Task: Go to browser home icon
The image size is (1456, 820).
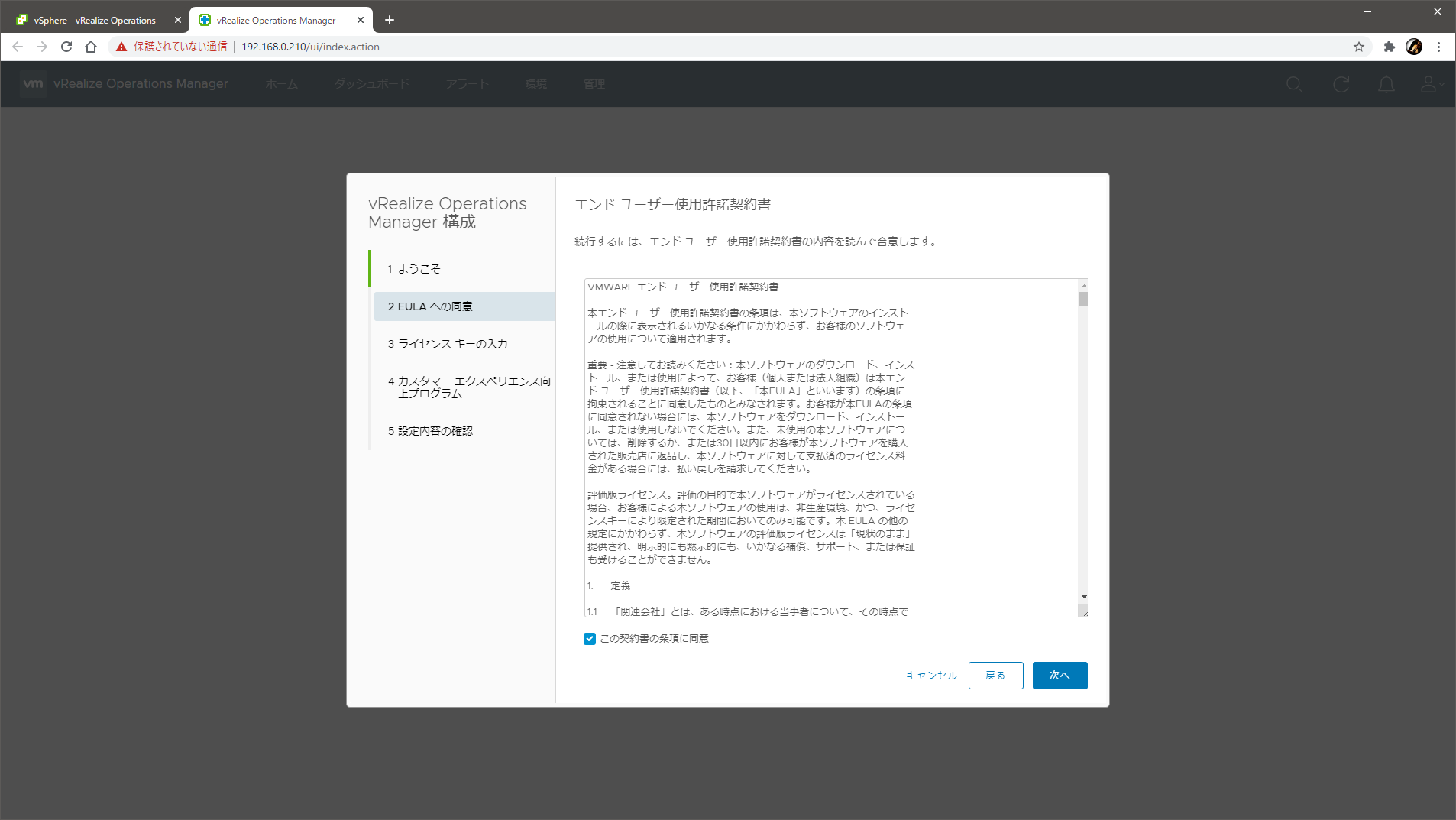Action: tap(91, 47)
